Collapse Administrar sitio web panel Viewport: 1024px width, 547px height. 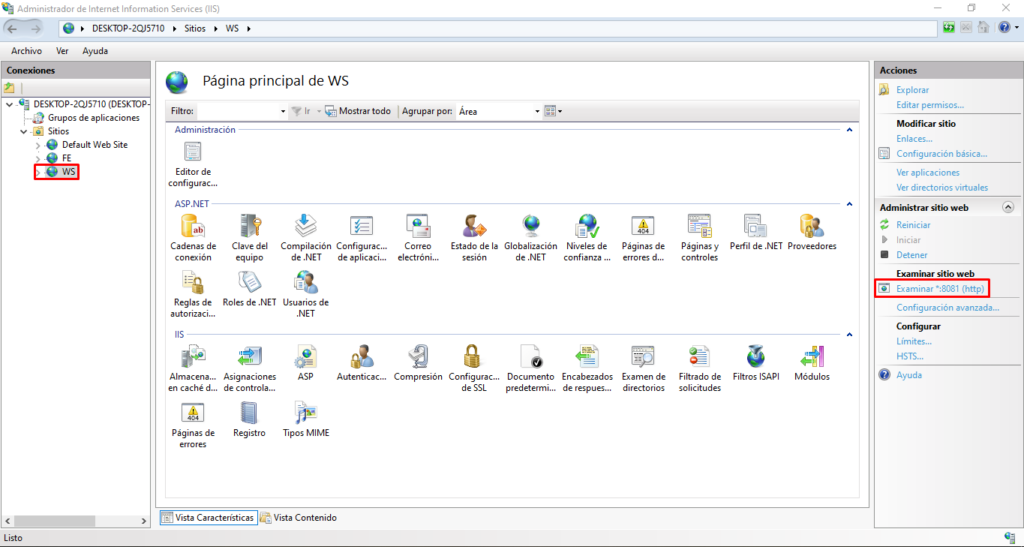pyautogui.click(x=1008, y=208)
